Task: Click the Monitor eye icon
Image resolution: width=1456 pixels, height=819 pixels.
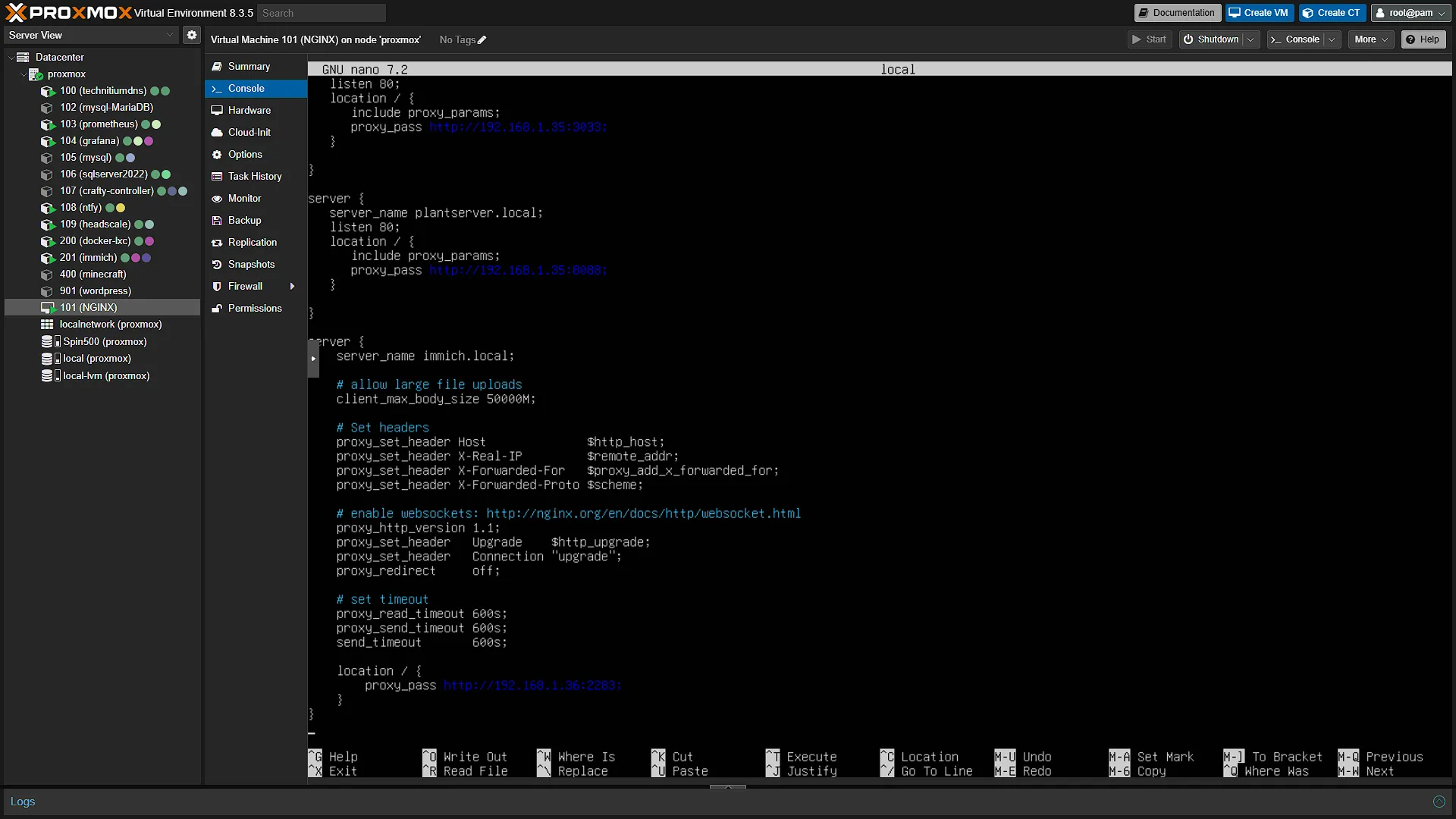Action: pos(217,199)
